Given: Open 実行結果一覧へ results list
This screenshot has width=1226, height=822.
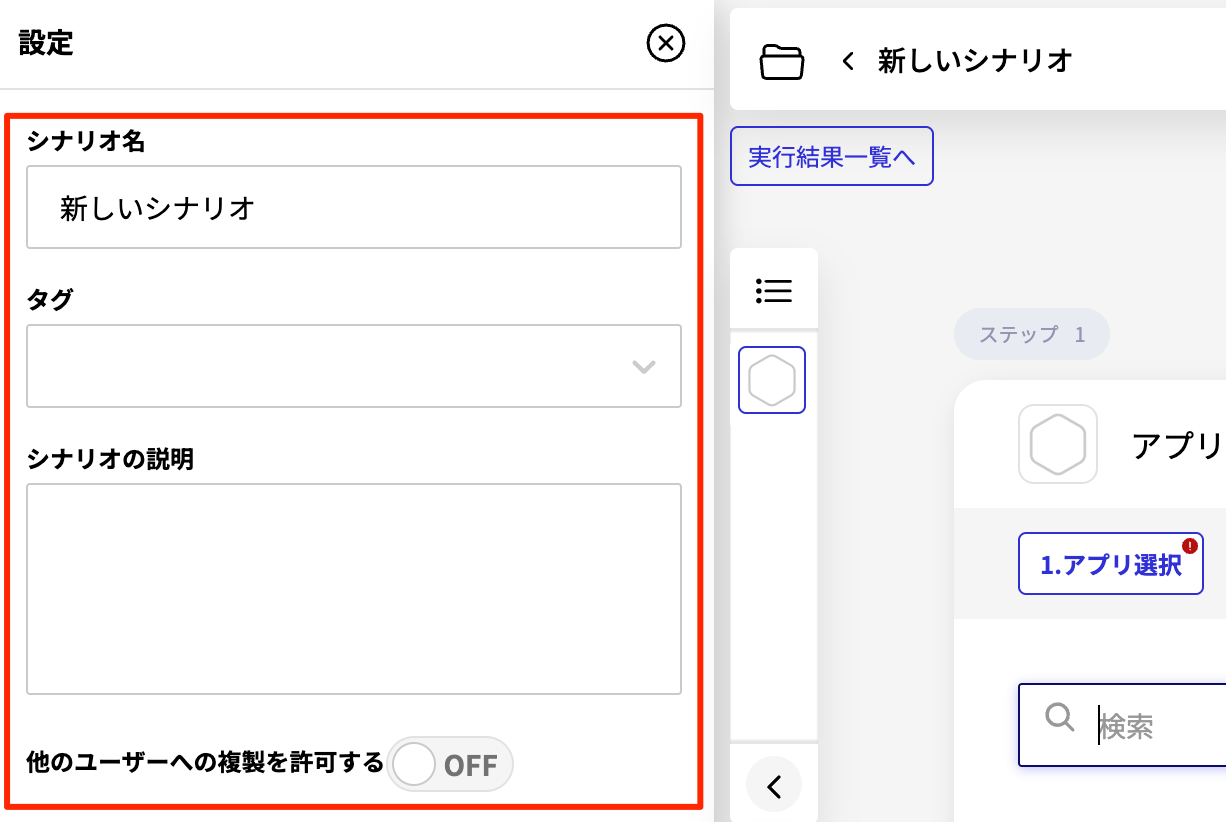Looking at the screenshot, I should coord(832,156).
